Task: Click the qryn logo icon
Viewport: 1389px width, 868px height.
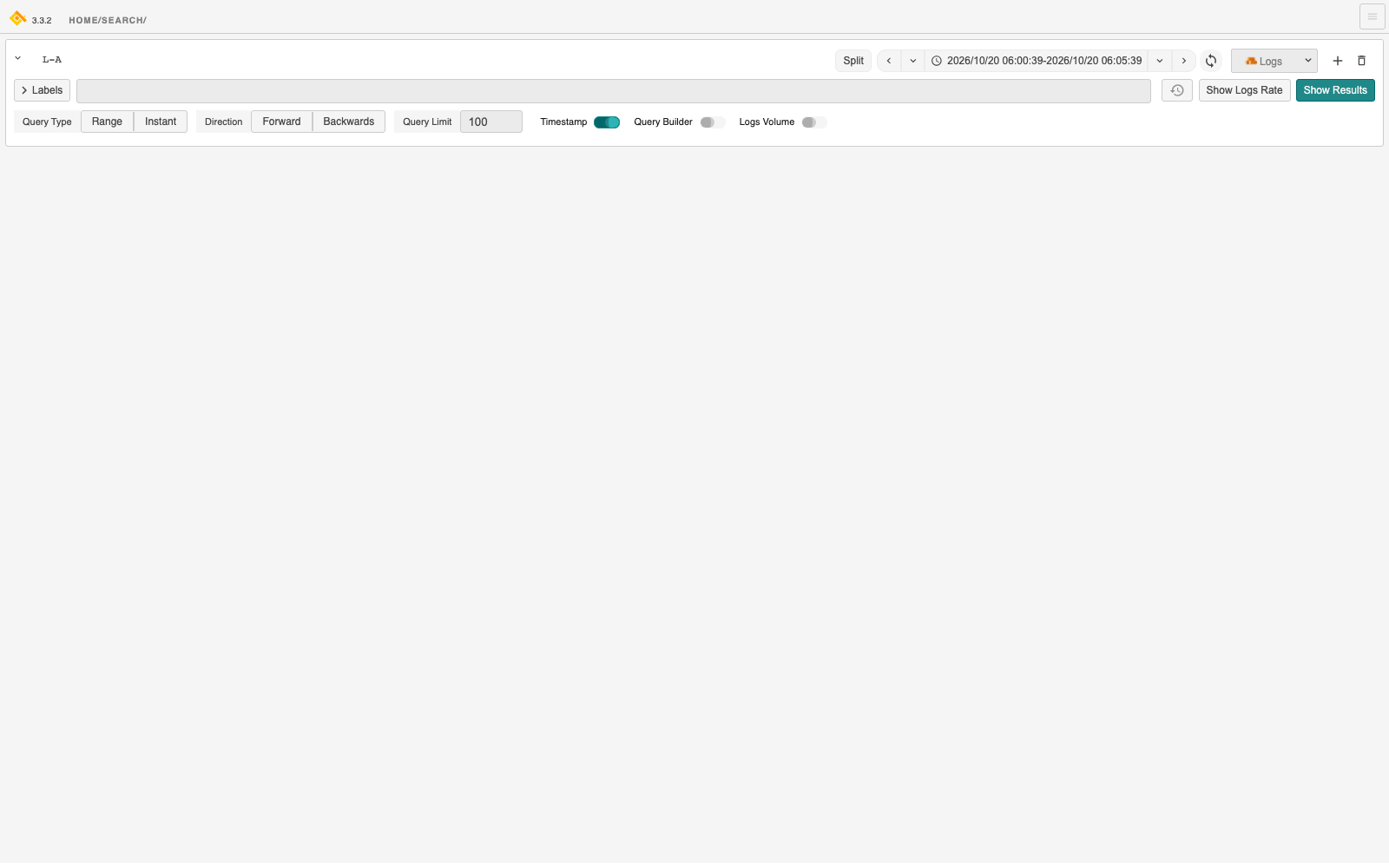Action: click(x=17, y=18)
